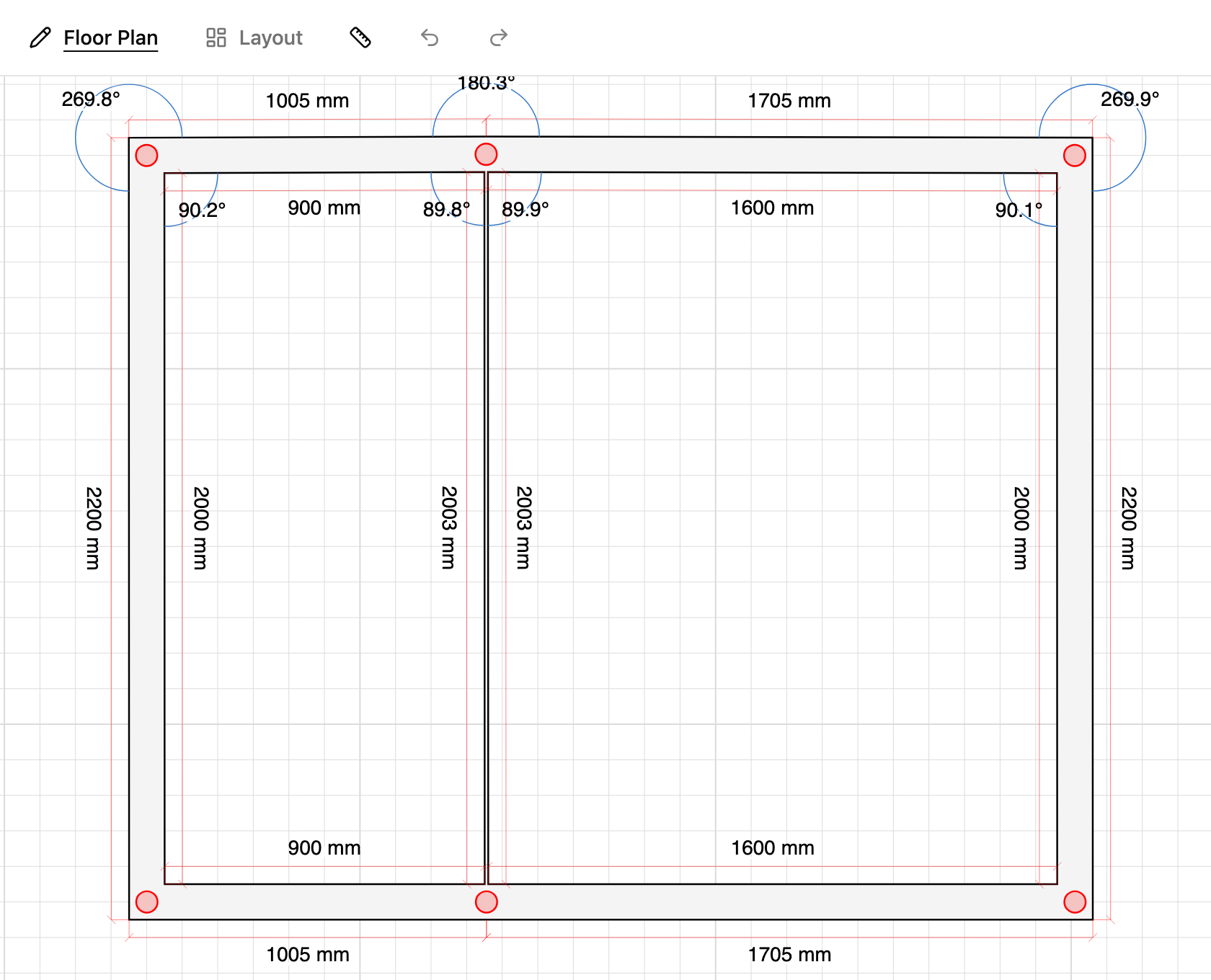Click the pencil icon beside Floor Plan
This screenshot has height=980, width=1211.
coord(40,37)
